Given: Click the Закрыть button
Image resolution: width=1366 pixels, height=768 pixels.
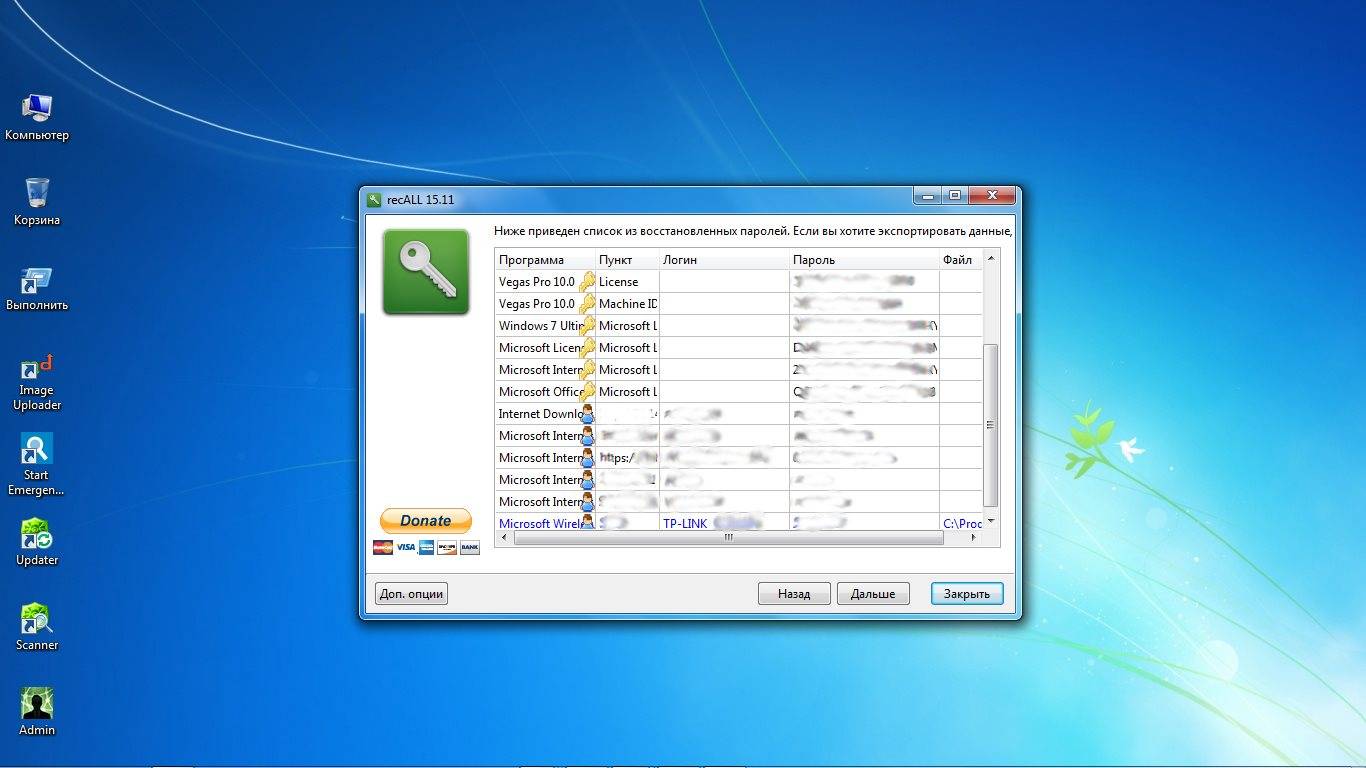Looking at the screenshot, I should (x=967, y=593).
